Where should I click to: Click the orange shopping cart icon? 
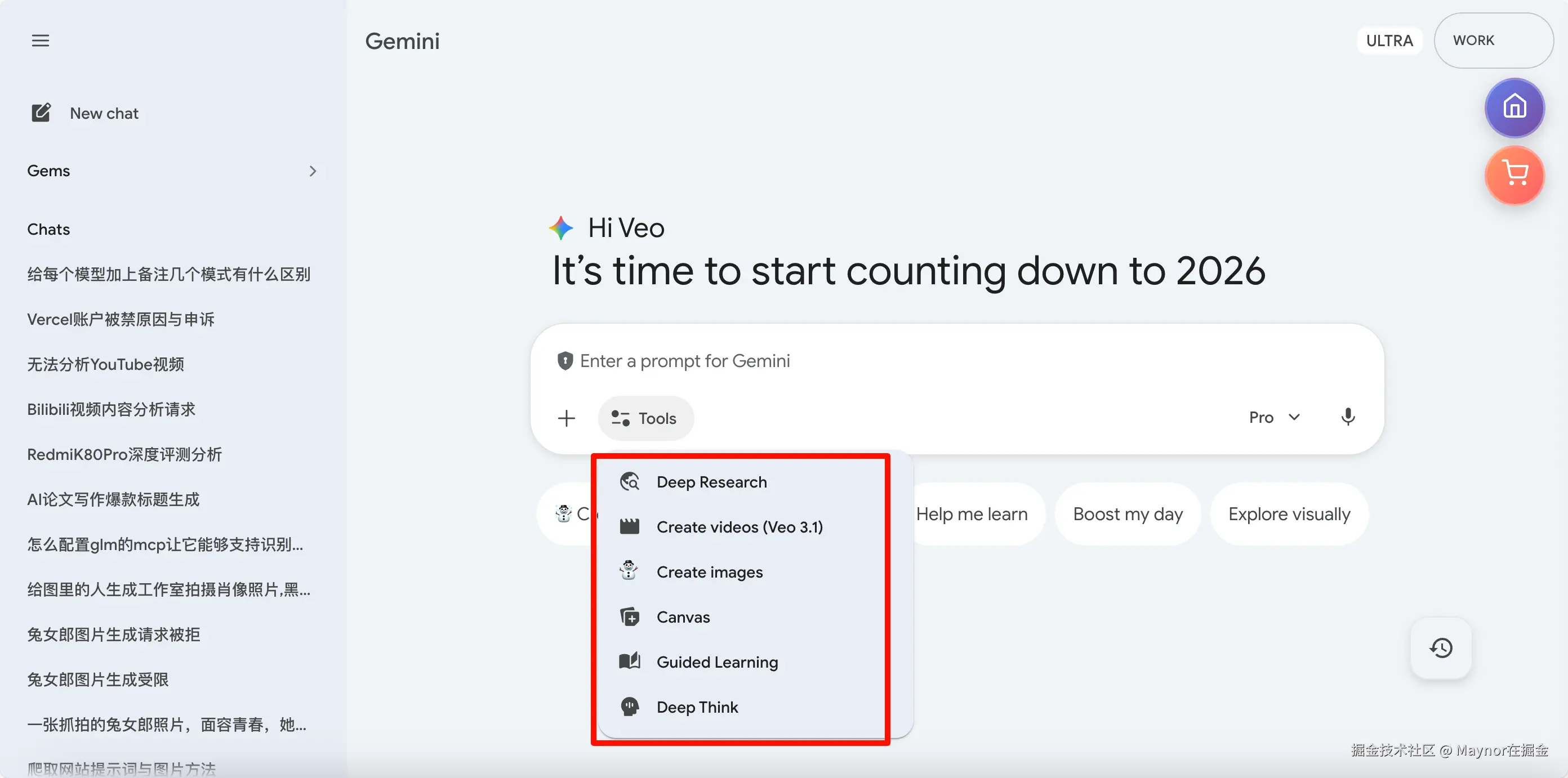[1514, 175]
